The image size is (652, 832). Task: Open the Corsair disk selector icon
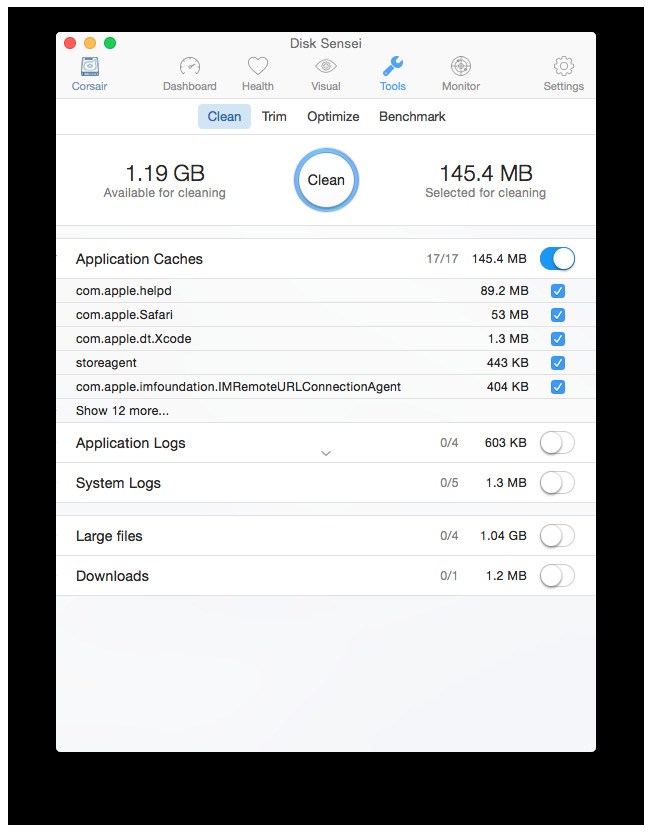(x=90, y=67)
